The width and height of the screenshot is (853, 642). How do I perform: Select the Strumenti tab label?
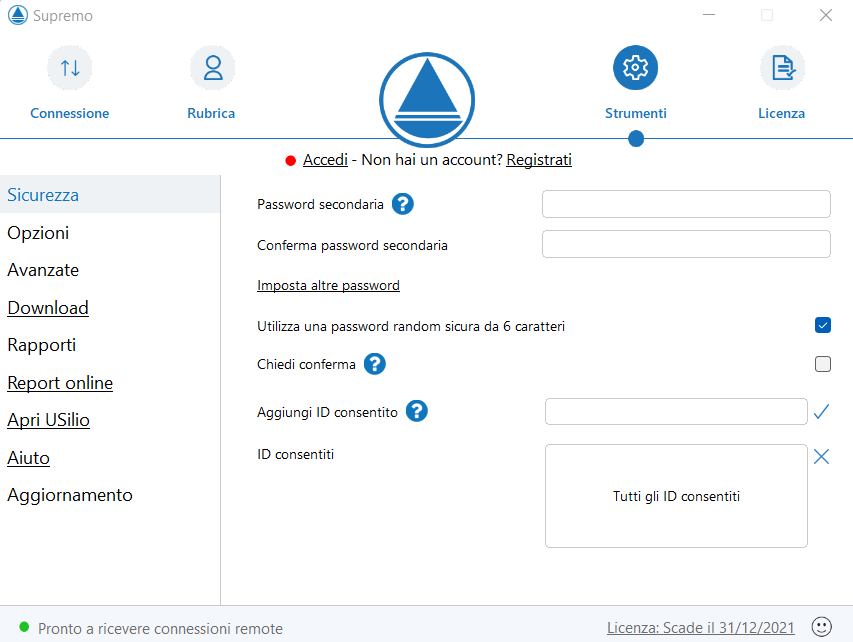coord(635,113)
